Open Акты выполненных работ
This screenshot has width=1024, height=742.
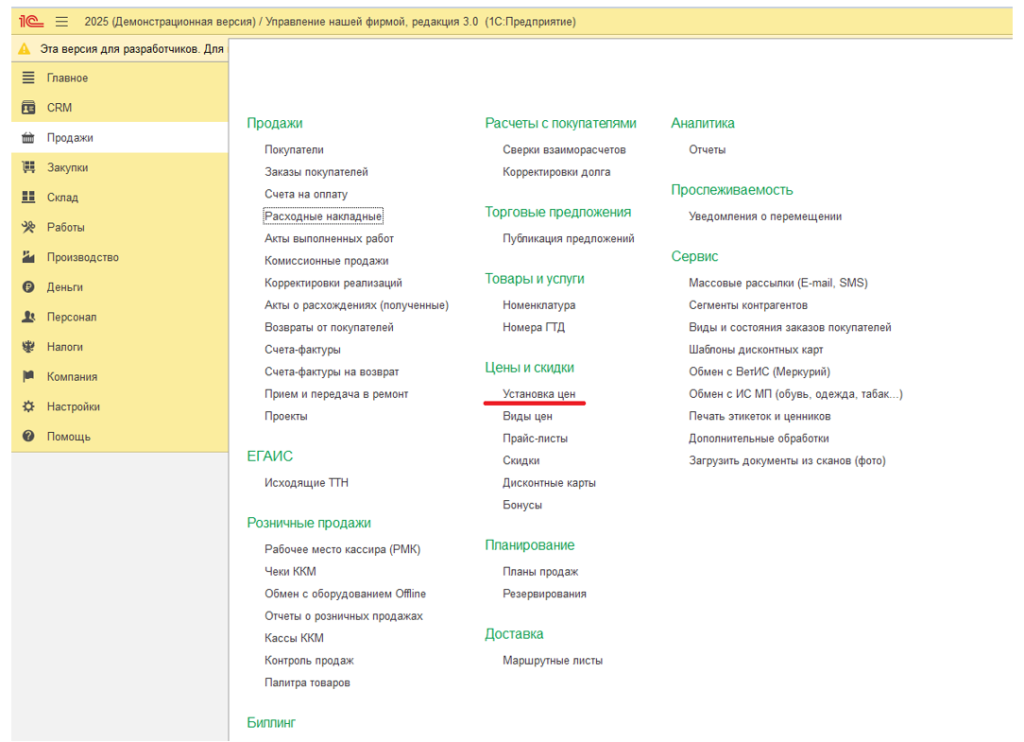click(329, 238)
